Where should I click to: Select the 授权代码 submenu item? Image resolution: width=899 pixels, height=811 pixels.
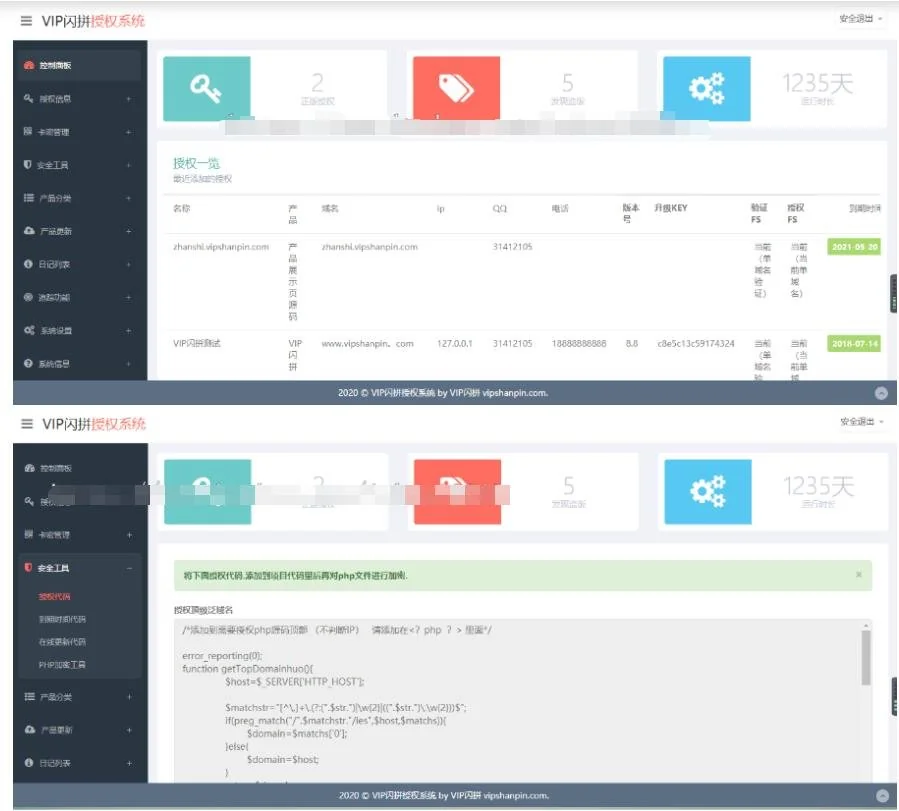[55, 597]
